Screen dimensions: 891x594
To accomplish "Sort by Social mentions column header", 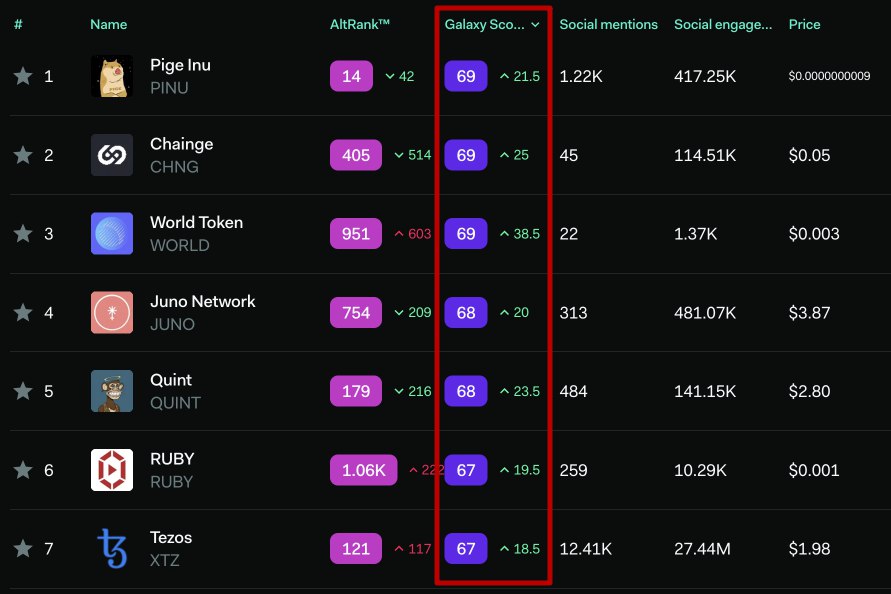I will coord(608,24).
